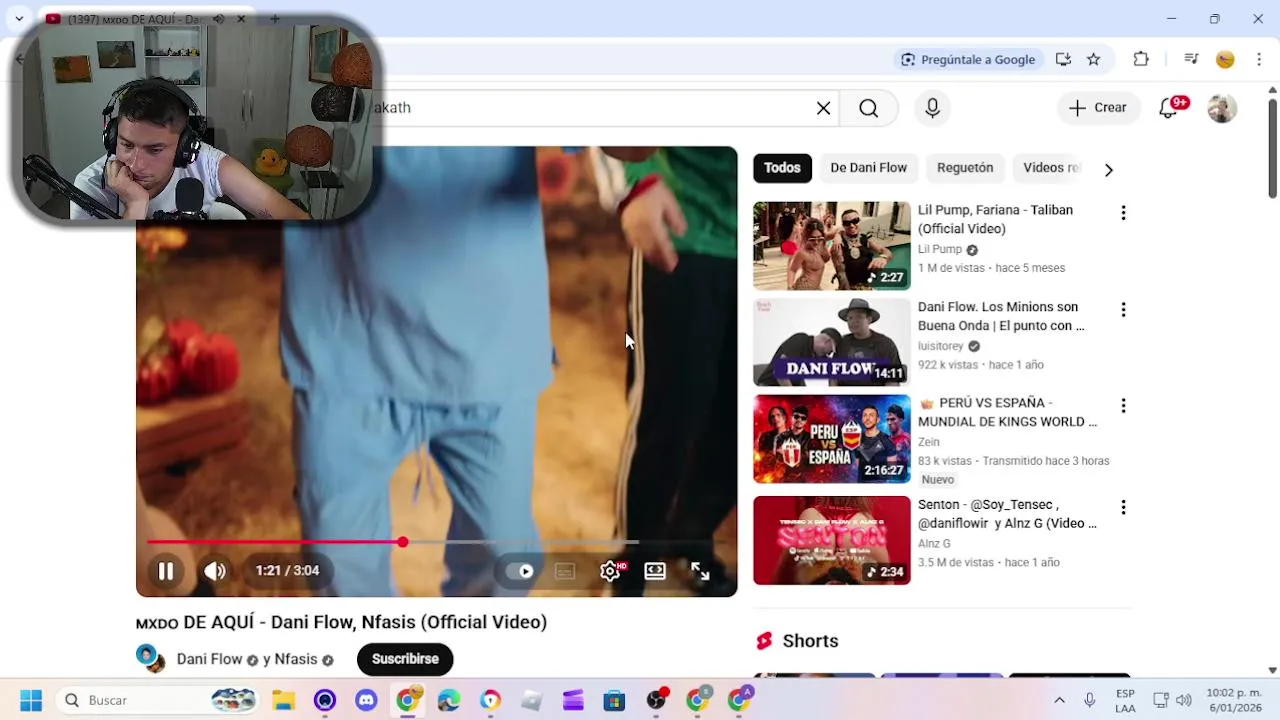
Task: Toggle the autoplay switch in player
Action: (520, 571)
